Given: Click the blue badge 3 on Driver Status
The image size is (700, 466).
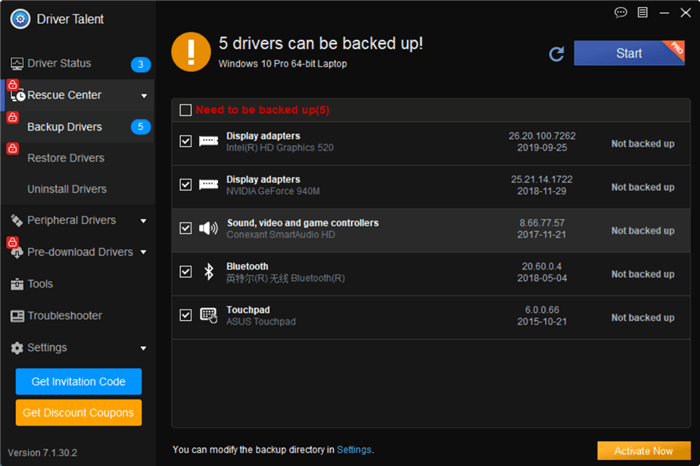Looking at the screenshot, I should pyautogui.click(x=141, y=64).
